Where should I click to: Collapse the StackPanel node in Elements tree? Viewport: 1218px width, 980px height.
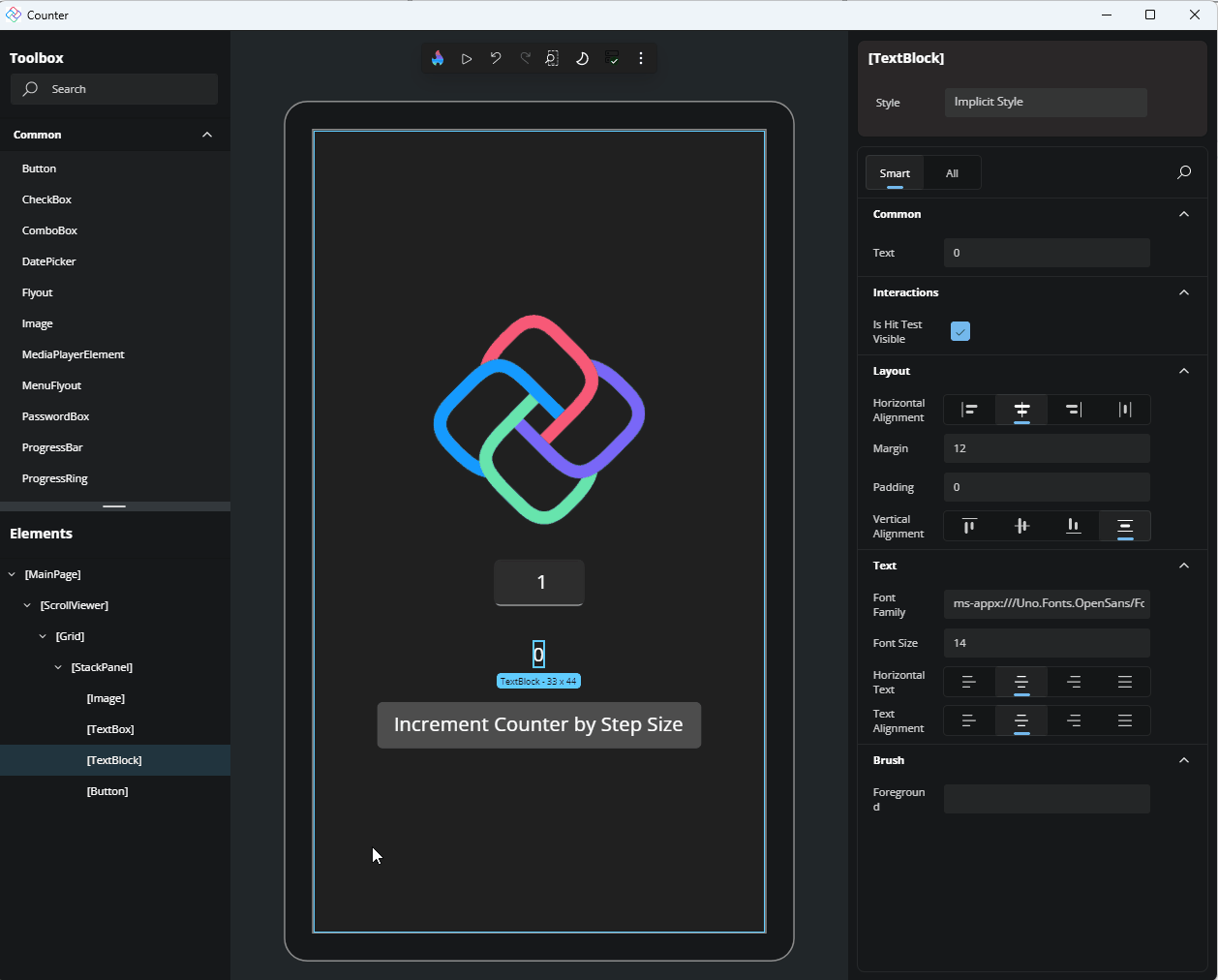click(x=58, y=667)
